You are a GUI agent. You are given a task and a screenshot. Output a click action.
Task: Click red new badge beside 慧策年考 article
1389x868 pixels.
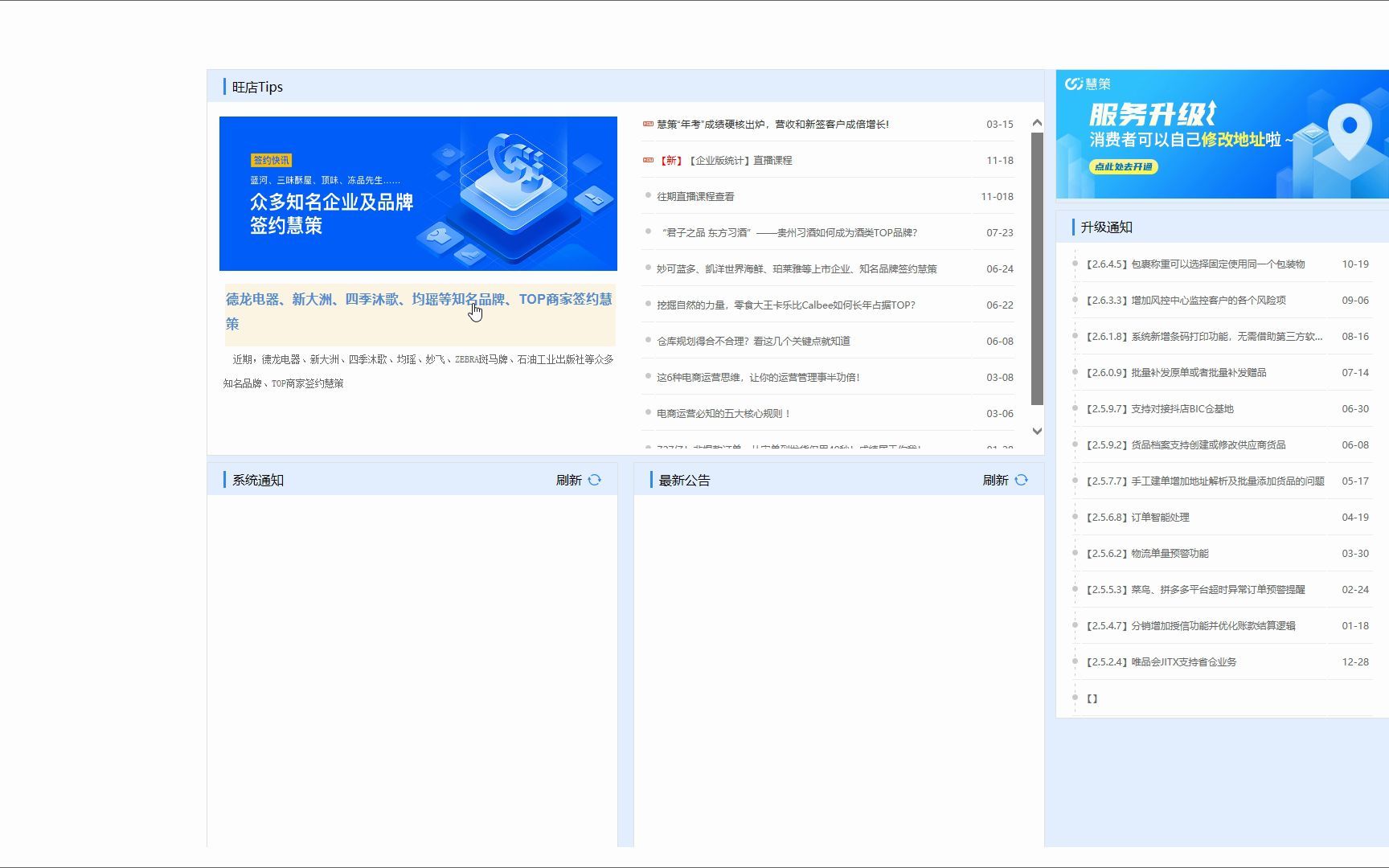(x=648, y=124)
